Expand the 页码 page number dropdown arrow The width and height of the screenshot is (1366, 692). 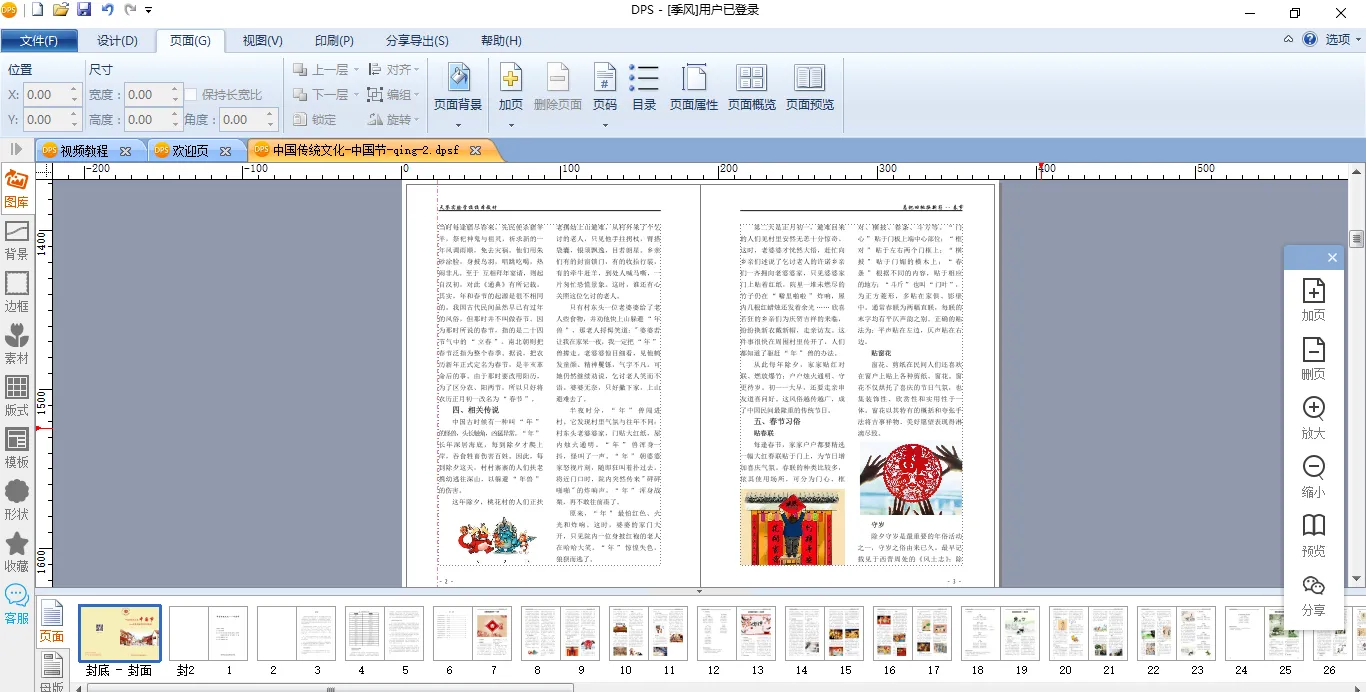coord(604,125)
